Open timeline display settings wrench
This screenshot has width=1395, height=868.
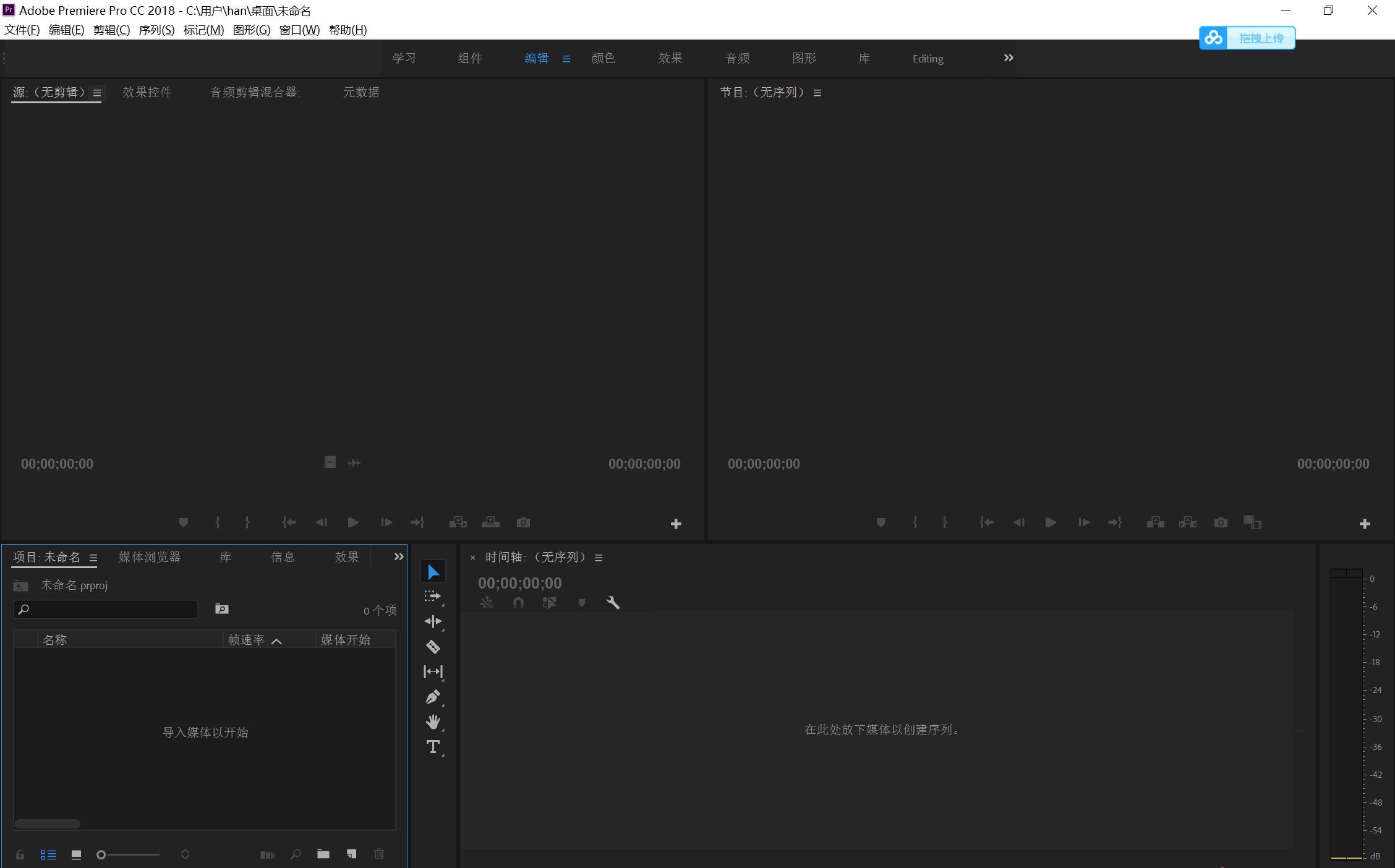613,602
